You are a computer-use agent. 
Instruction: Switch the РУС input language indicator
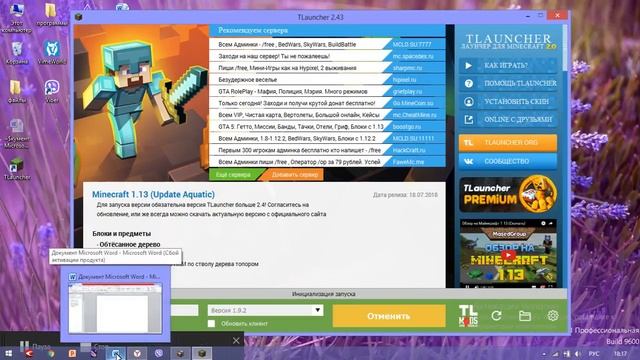pos(594,354)
